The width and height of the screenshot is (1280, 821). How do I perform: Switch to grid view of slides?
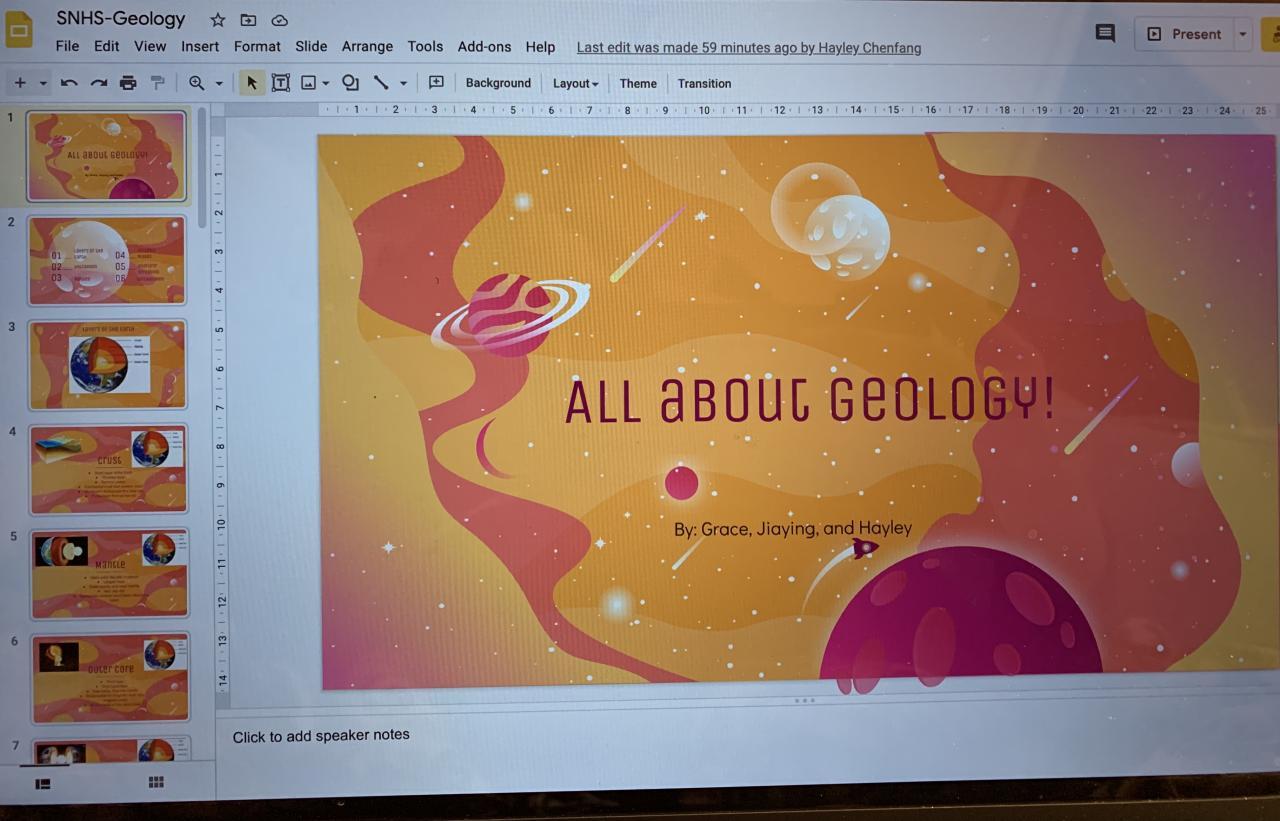(x=156, y=782)
